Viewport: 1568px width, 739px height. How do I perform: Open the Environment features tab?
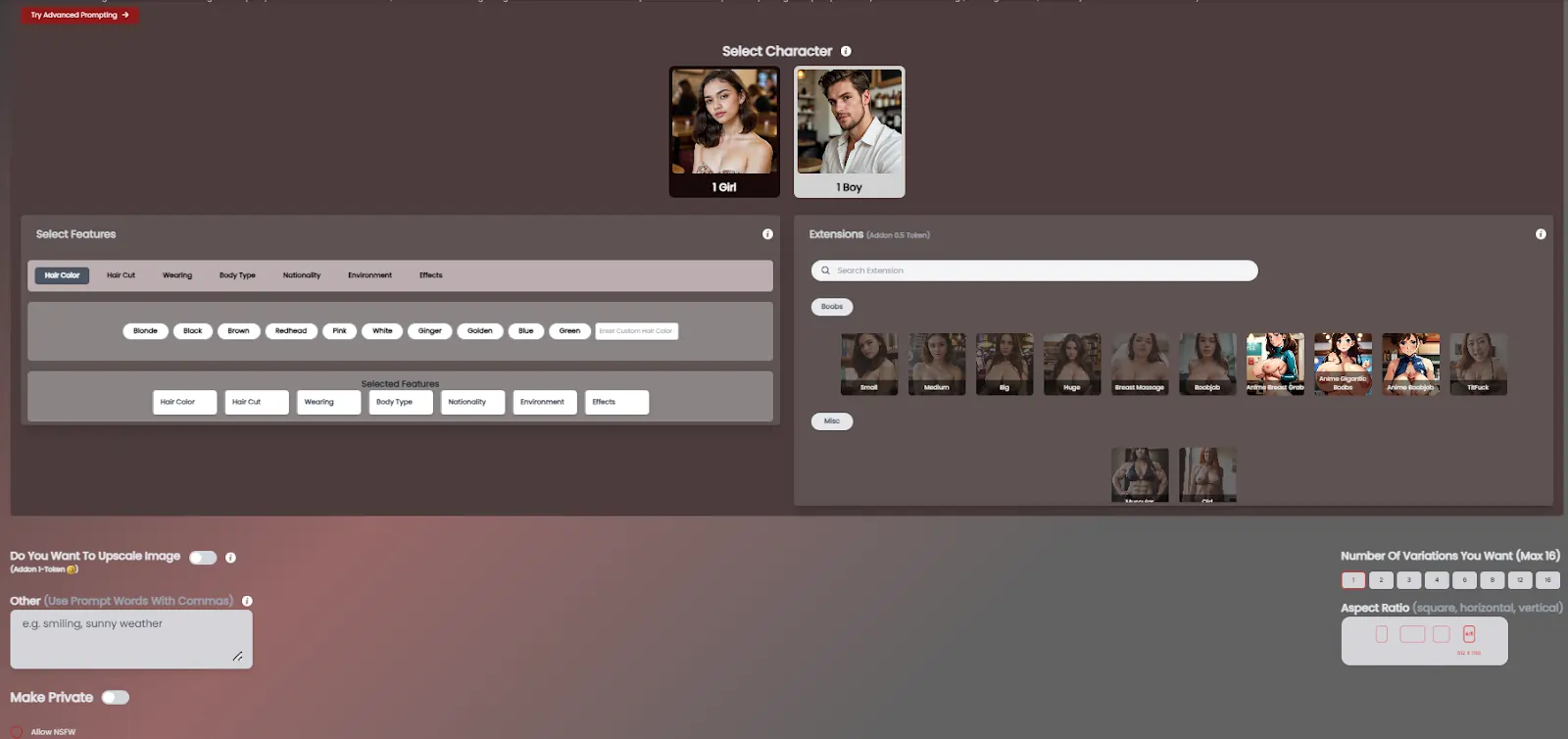(x=369, y=275)
